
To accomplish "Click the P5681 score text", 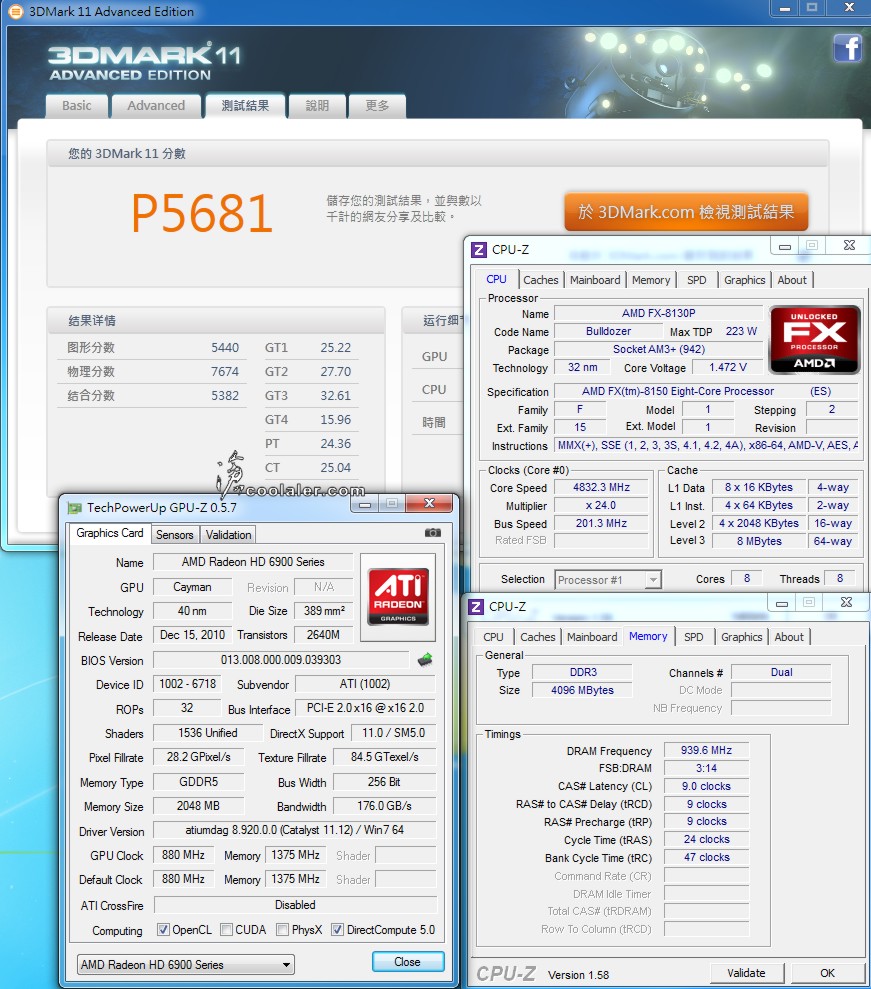I will (202, 214).
